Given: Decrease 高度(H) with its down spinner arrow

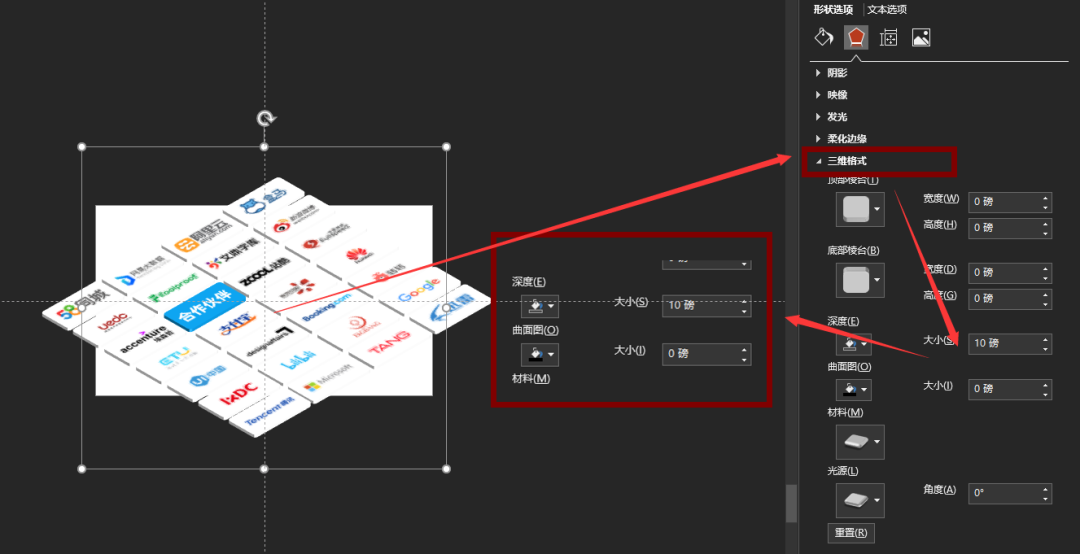Looking at the screenshot, I should tap(1046, 233).
